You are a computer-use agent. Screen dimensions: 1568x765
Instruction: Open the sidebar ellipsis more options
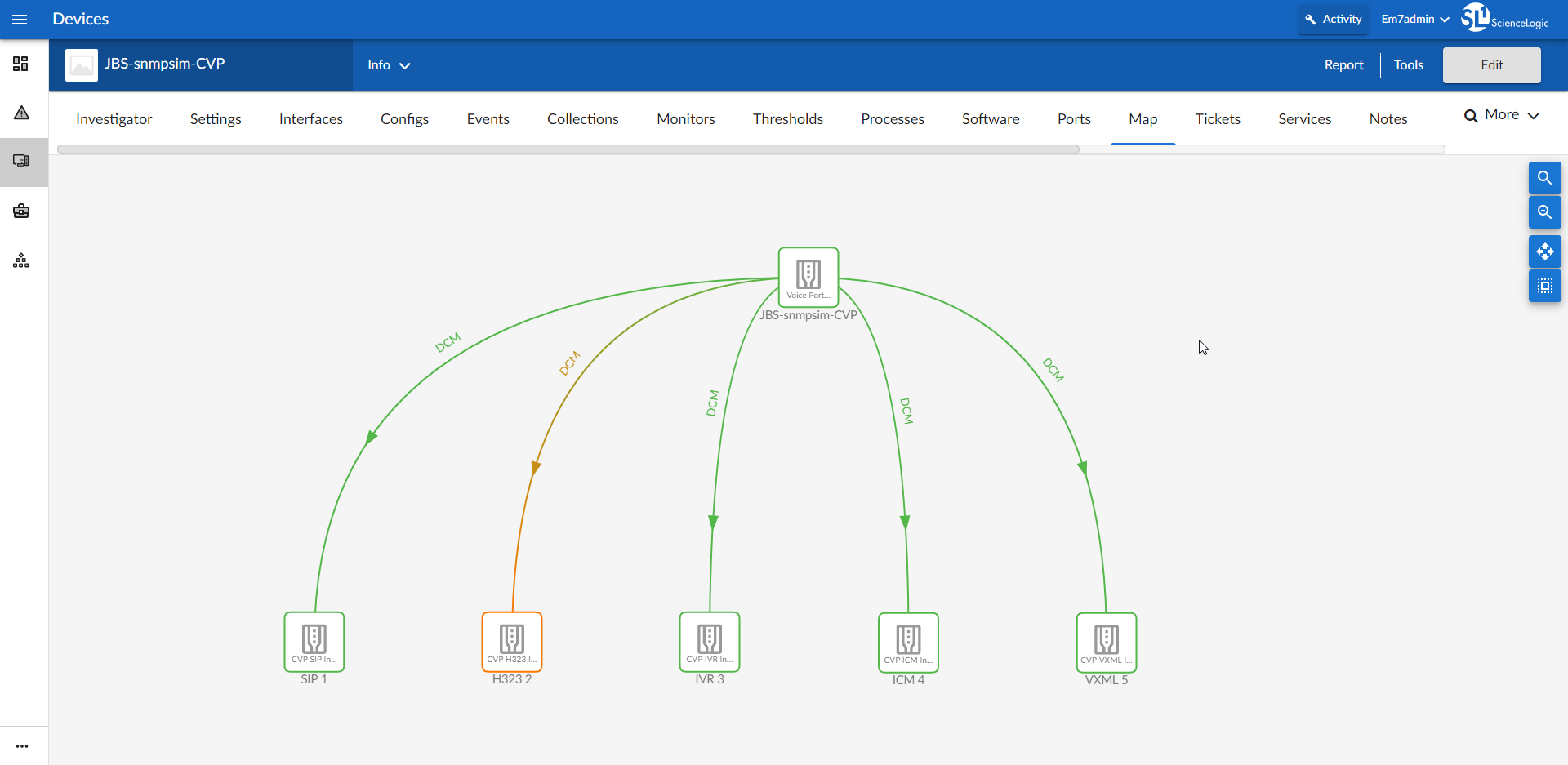22,746
